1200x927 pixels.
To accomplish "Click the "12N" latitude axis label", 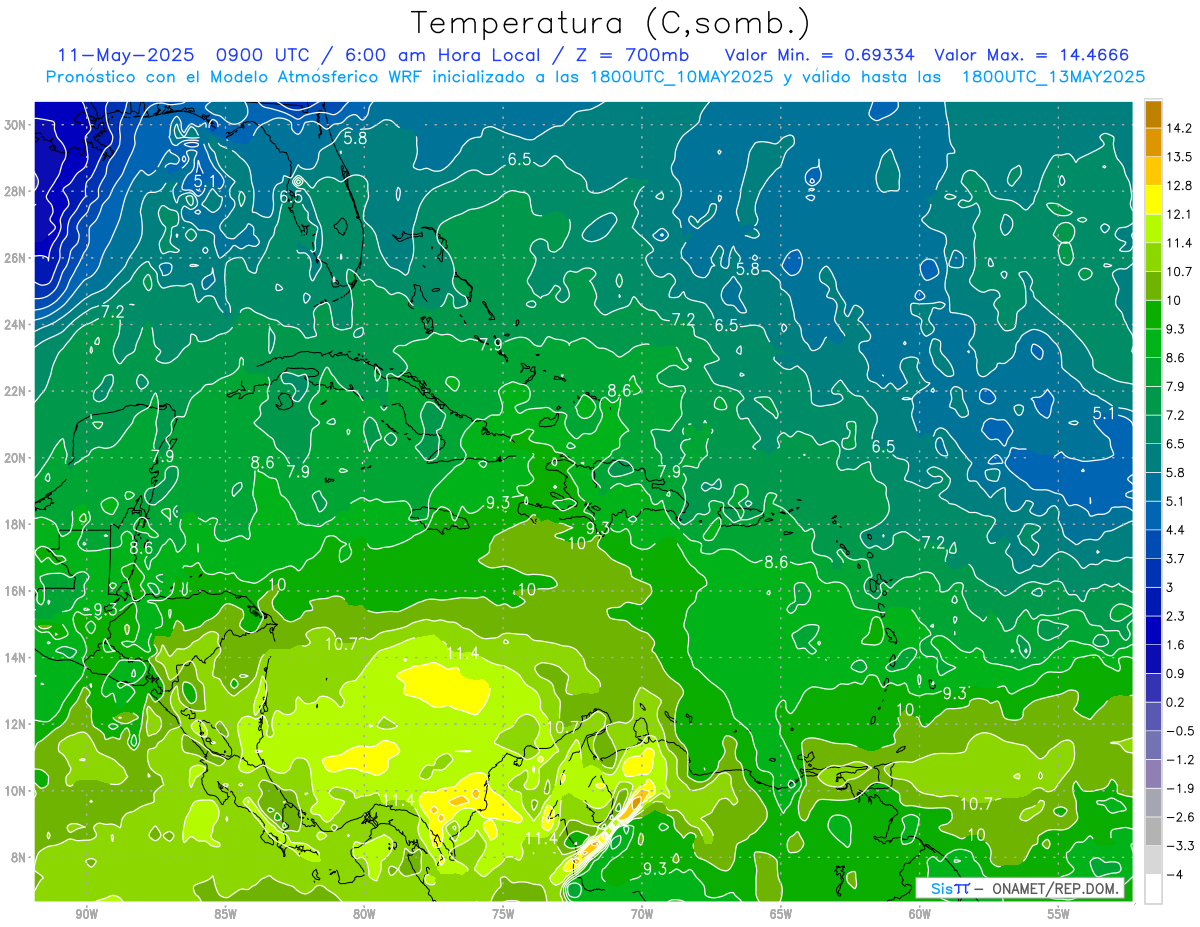I will click(16, 724).
